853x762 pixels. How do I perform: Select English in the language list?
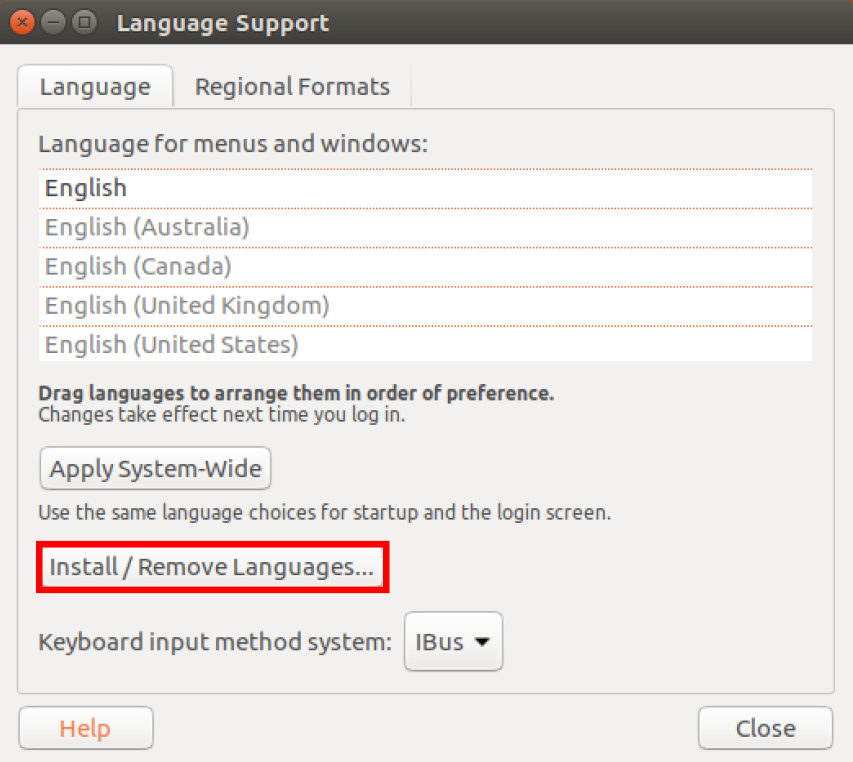tap(86, 188)
